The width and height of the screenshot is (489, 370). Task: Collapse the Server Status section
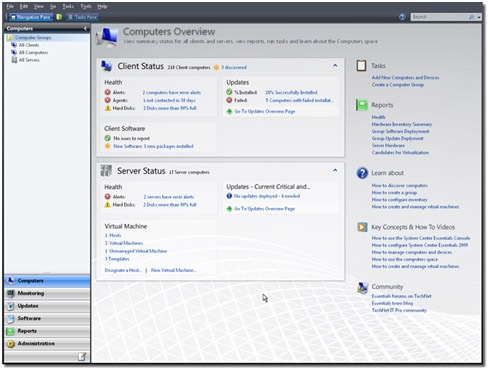(335, 170)
